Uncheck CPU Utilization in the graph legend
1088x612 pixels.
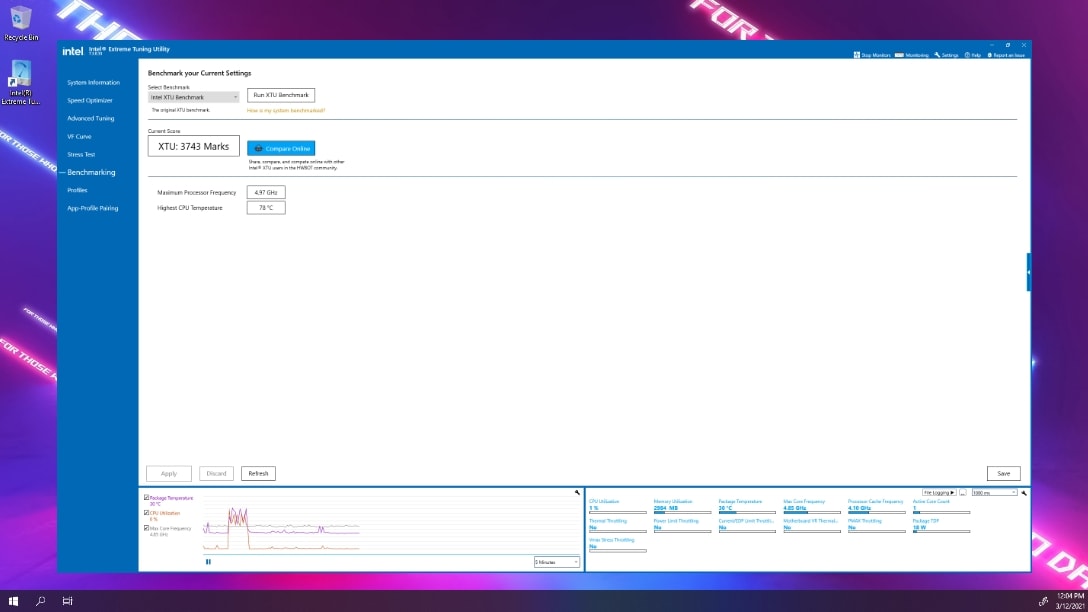click(x=146, y=513)
